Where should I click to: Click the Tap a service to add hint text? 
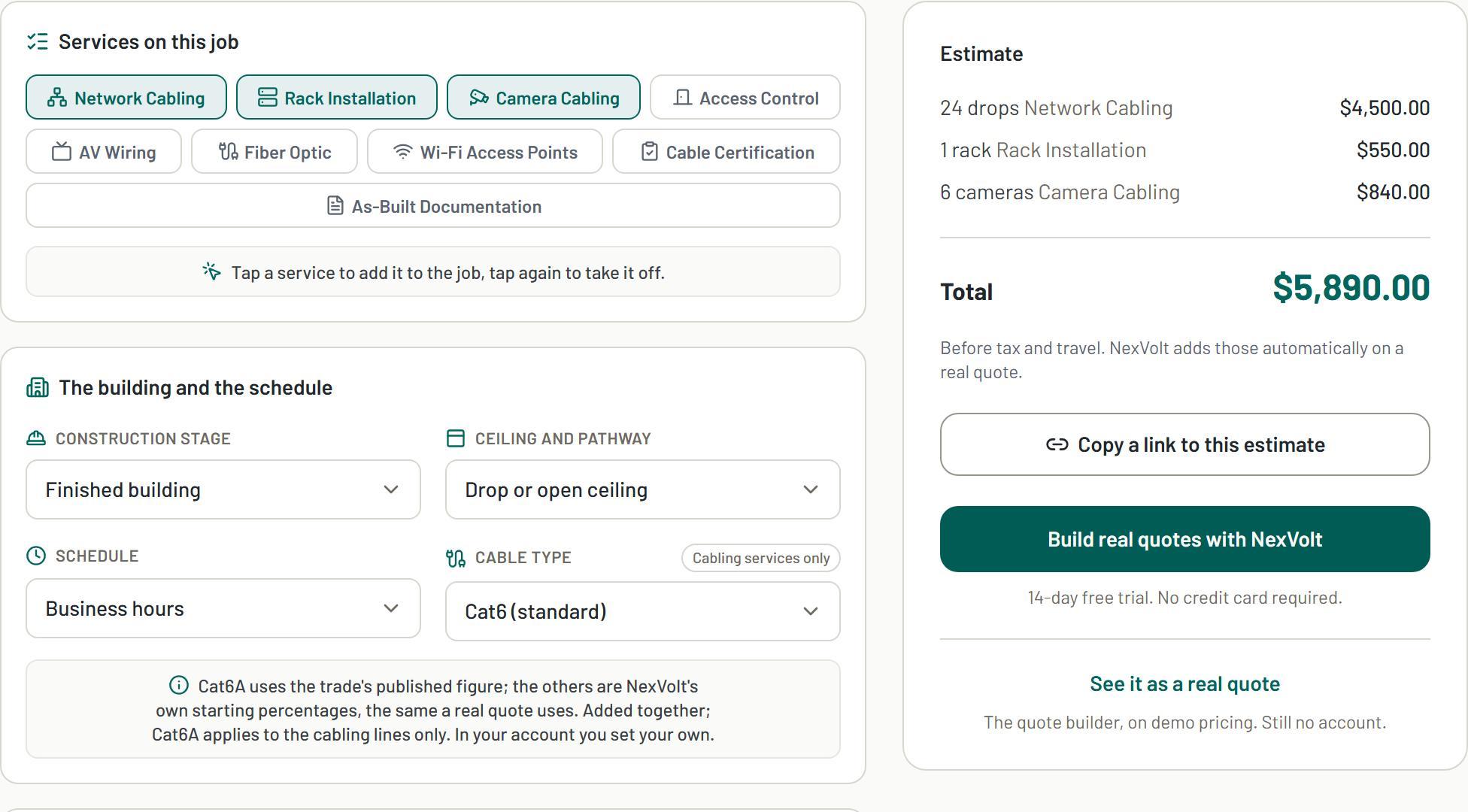point(448,272)
